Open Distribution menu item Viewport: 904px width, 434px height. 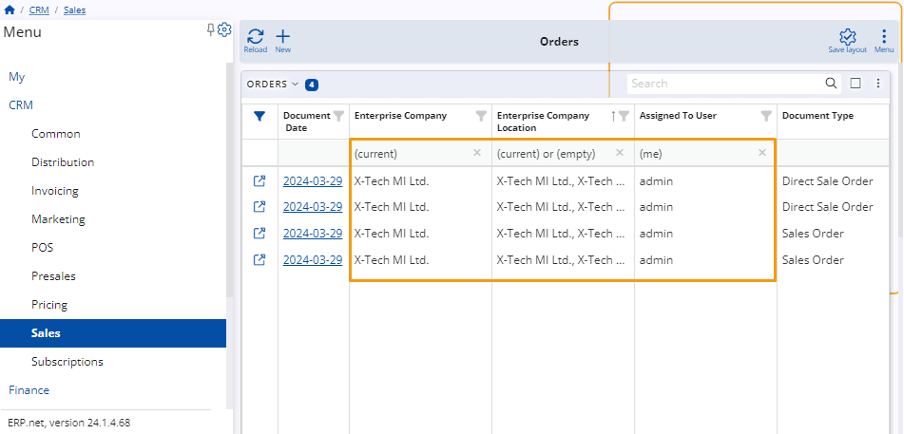click(x=63, y=162)
